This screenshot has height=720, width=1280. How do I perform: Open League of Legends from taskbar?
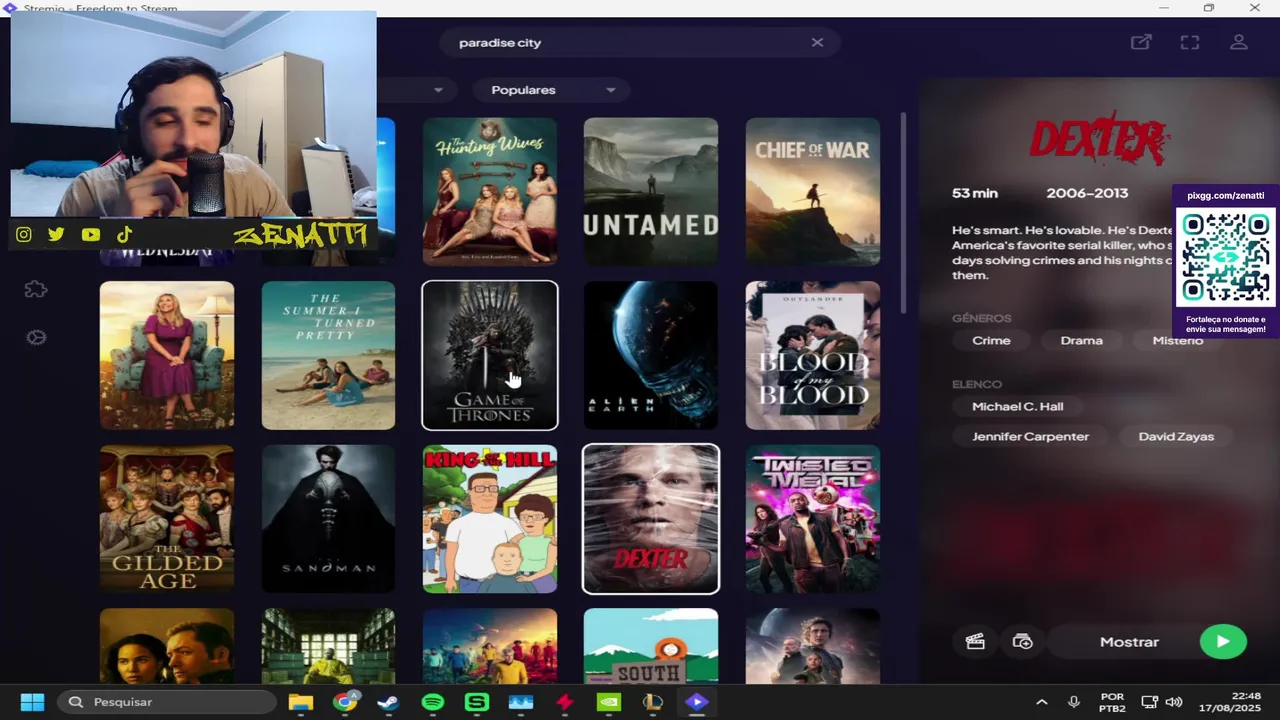tap(652, 702)
